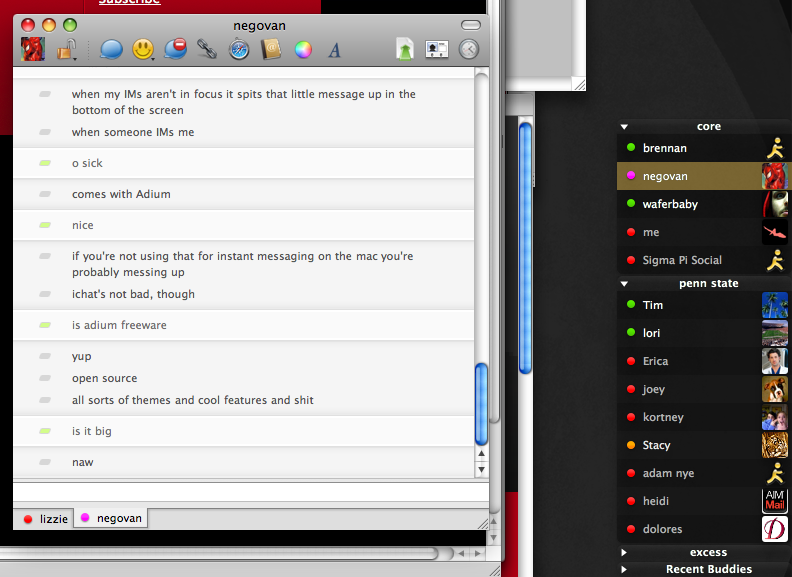Select me in the buddy list
Viewport: 792px width, 577px height.
coord(702,232)
